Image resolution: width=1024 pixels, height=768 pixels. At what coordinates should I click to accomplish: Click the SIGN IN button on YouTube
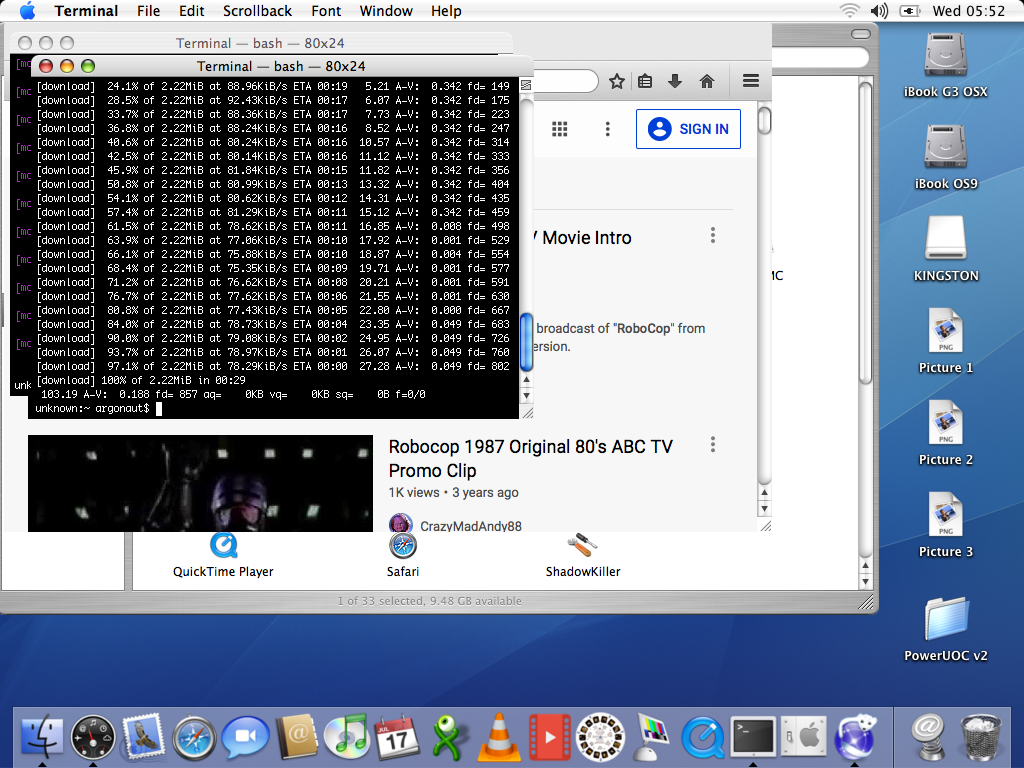[x=688, y=129]
